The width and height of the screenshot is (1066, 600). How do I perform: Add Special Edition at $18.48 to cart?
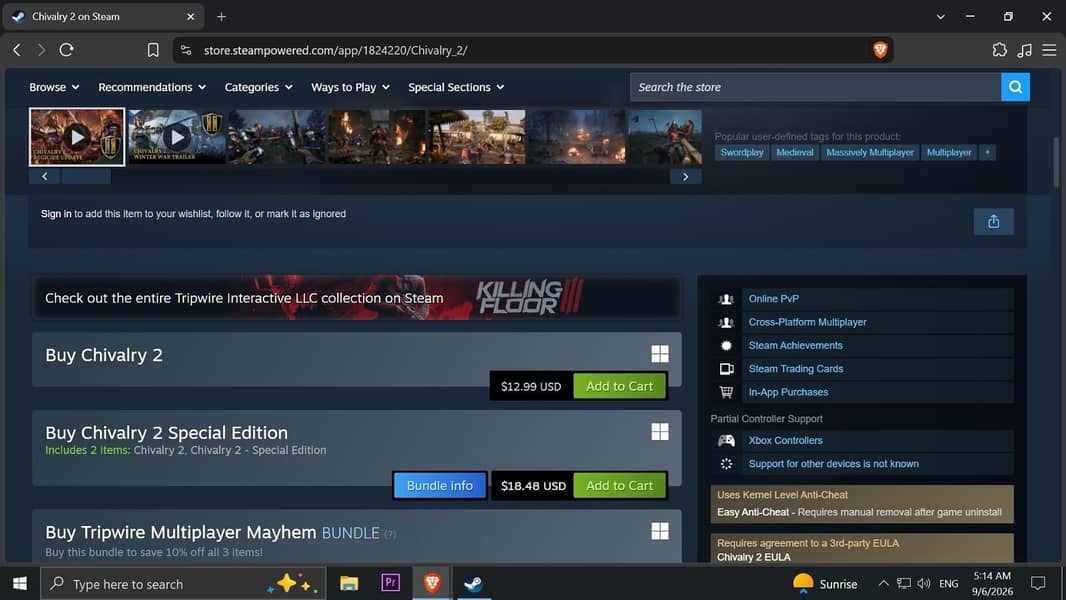(x=619, y=485)
